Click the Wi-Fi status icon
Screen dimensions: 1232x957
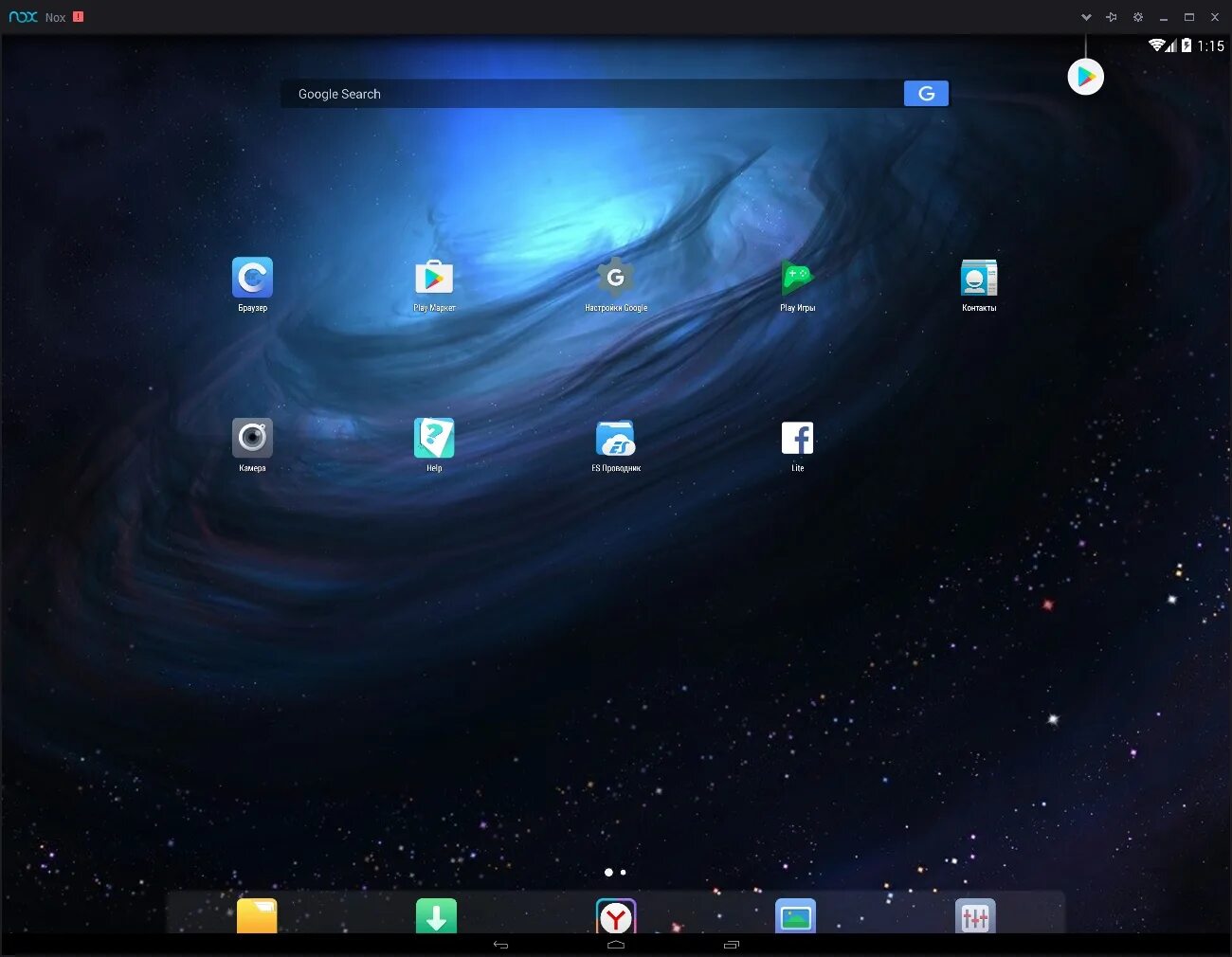point(1156,45)
